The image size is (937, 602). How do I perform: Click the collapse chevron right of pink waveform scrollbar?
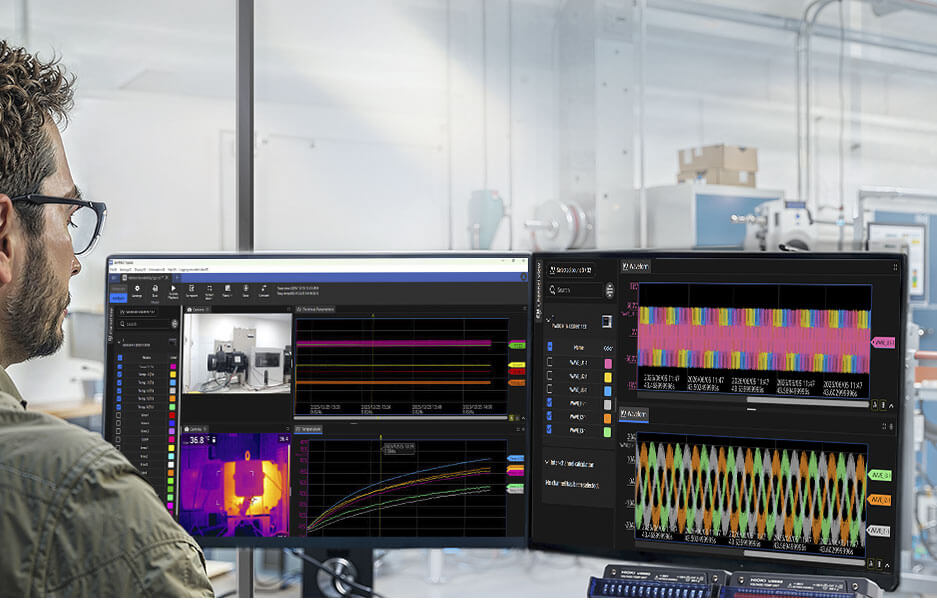(892, 406)
